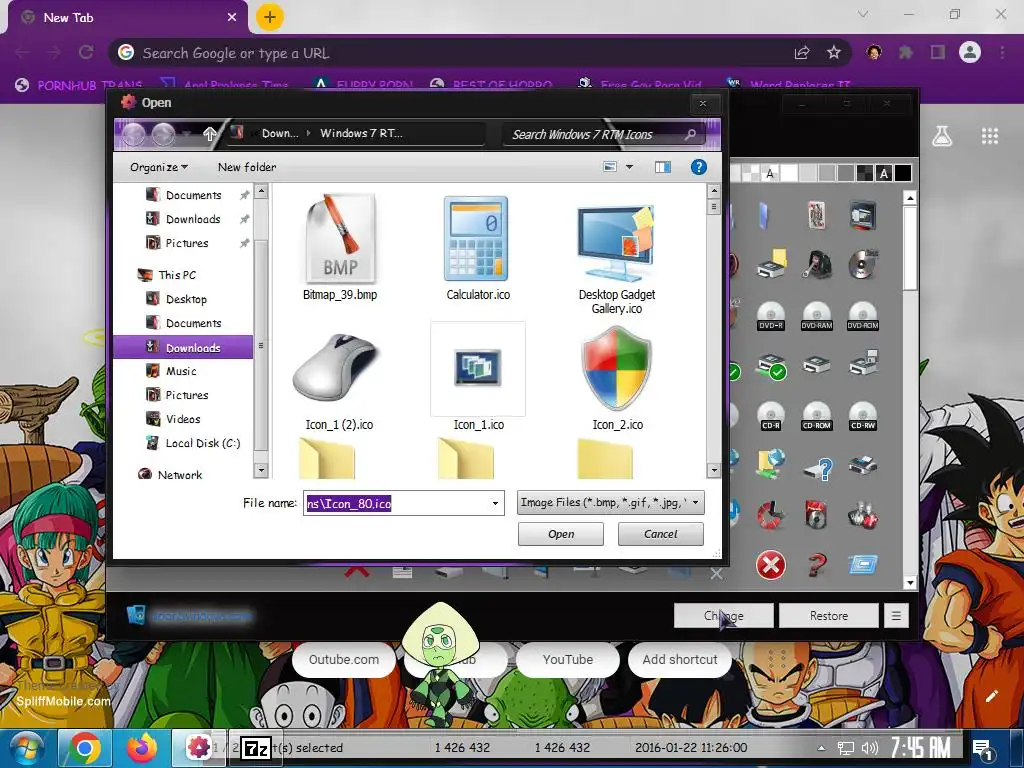Image resolution: width=1024 pixels, height=768 pixels.
Task: Select the Bitmap_39.bmp file
Action: [340, 249]
